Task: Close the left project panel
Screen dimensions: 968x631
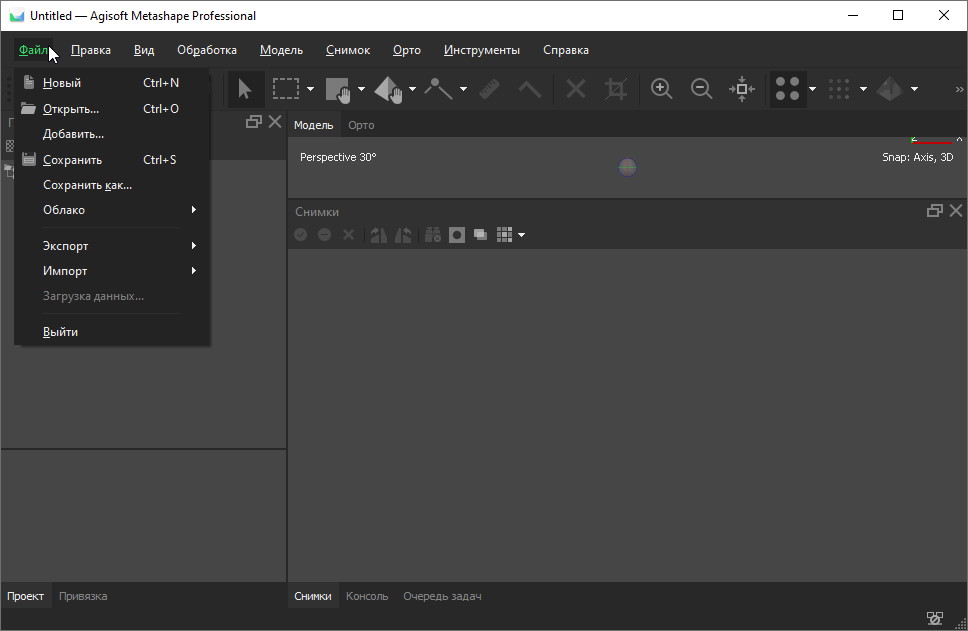Action: [x=275, y=122]
